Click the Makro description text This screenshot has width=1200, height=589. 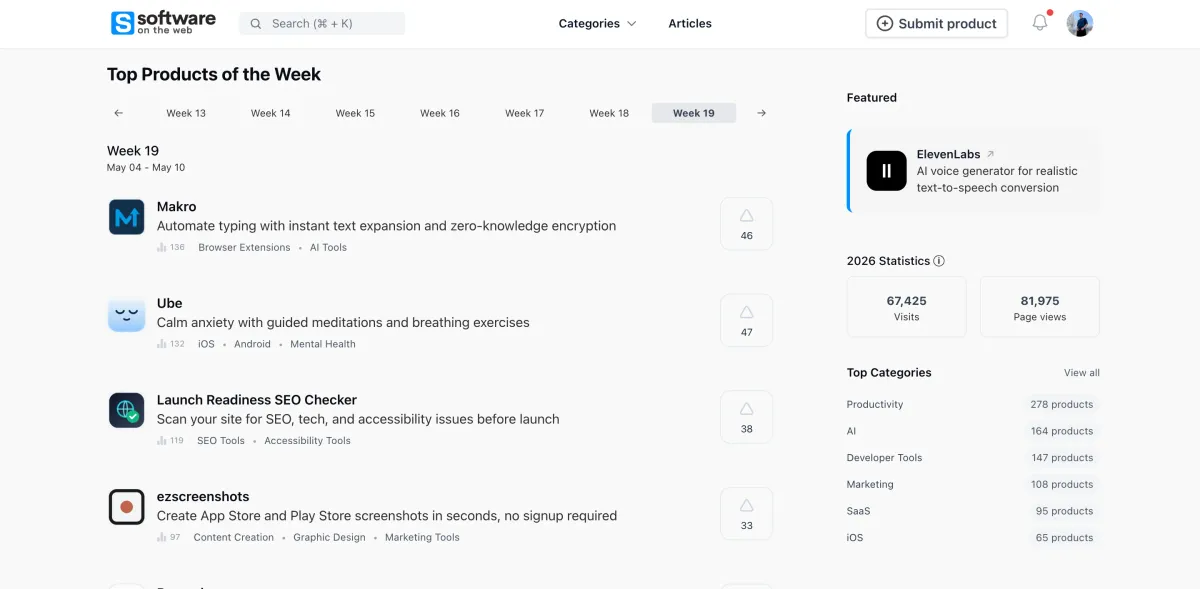point(386,226)
